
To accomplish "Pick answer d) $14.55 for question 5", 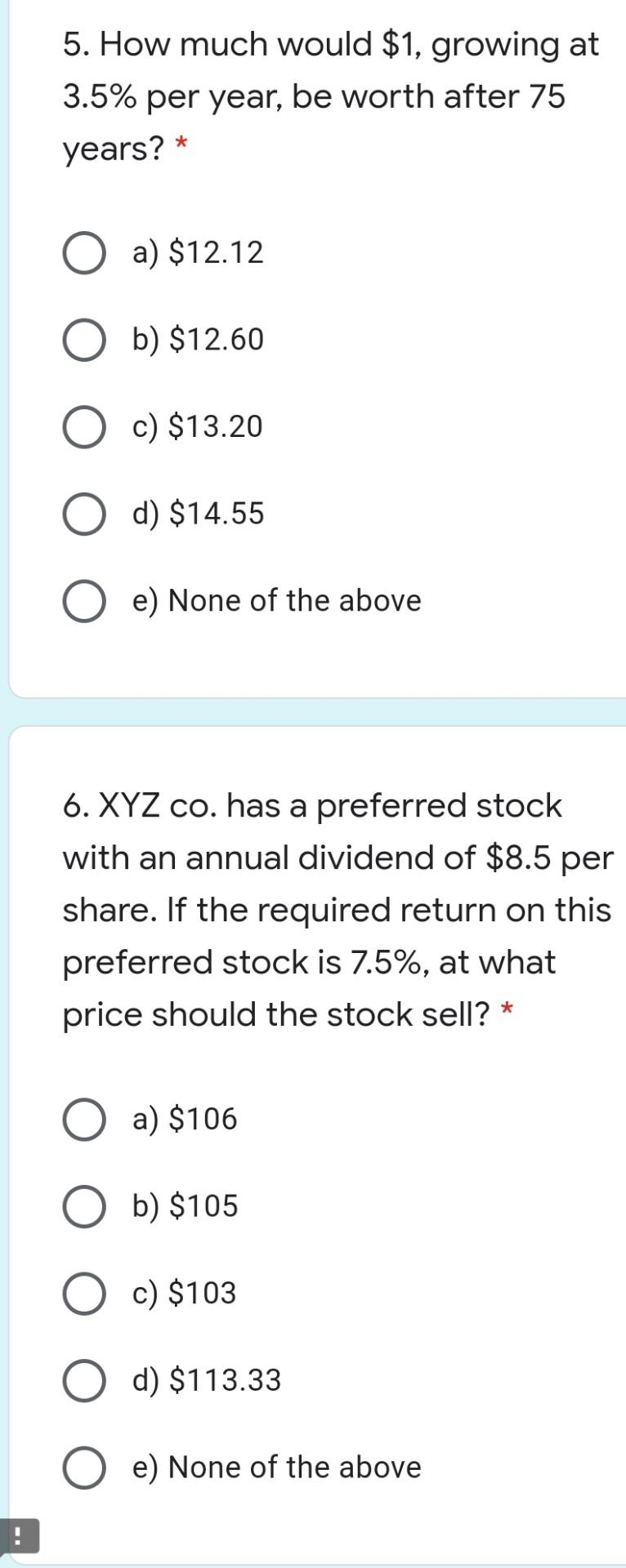I will 83,514.
